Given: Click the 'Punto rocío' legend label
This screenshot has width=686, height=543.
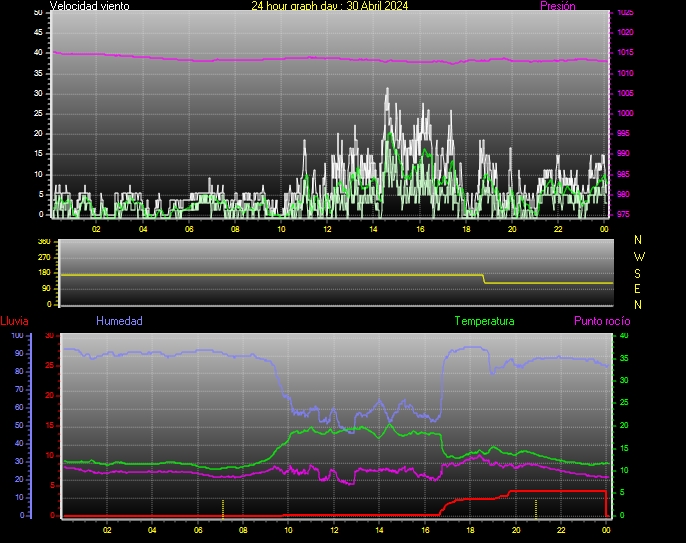Looking at the screenshot, I should [x=602, y=321].
